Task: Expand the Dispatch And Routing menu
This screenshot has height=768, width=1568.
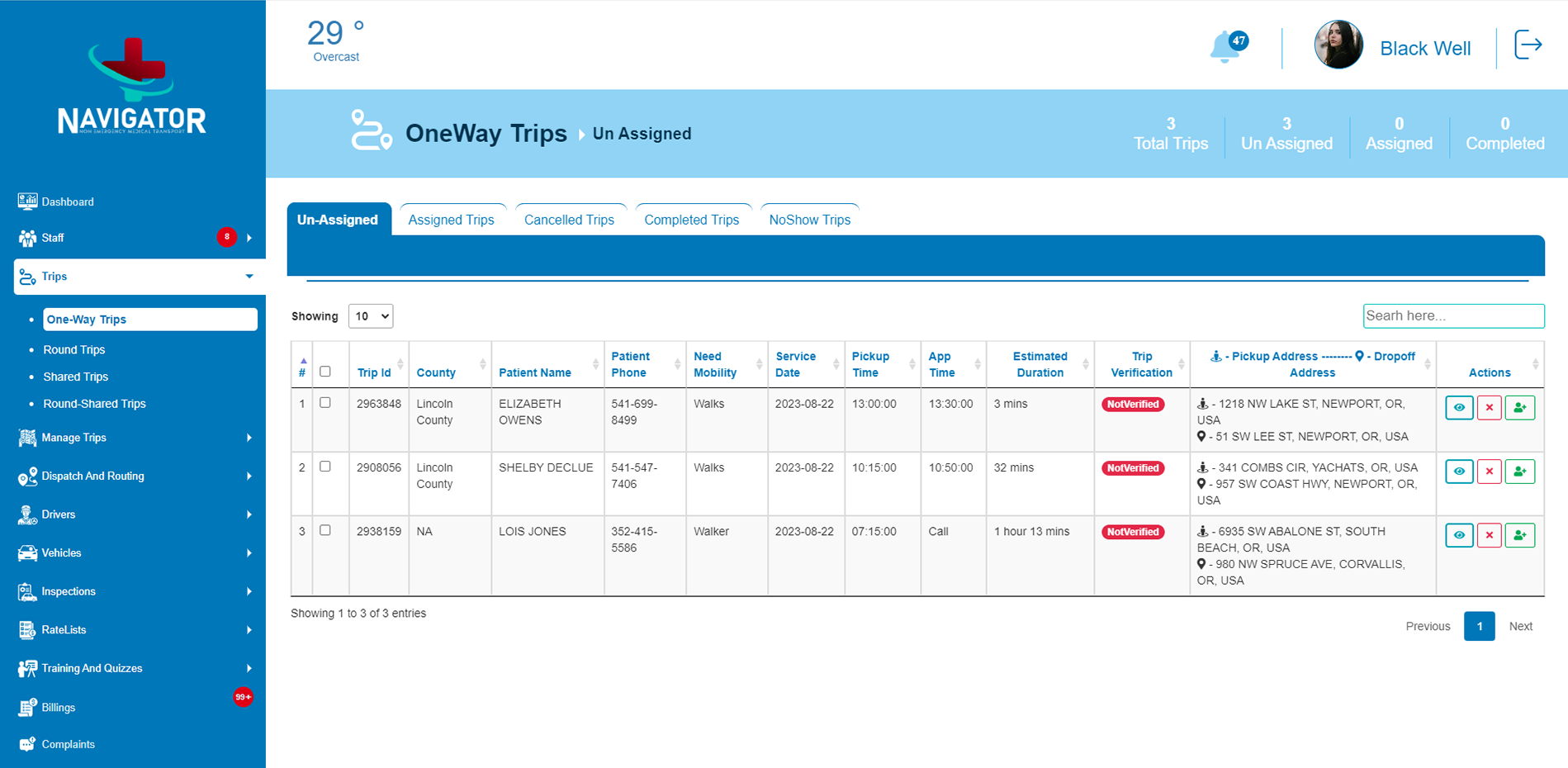Action: tap(92, 476)
